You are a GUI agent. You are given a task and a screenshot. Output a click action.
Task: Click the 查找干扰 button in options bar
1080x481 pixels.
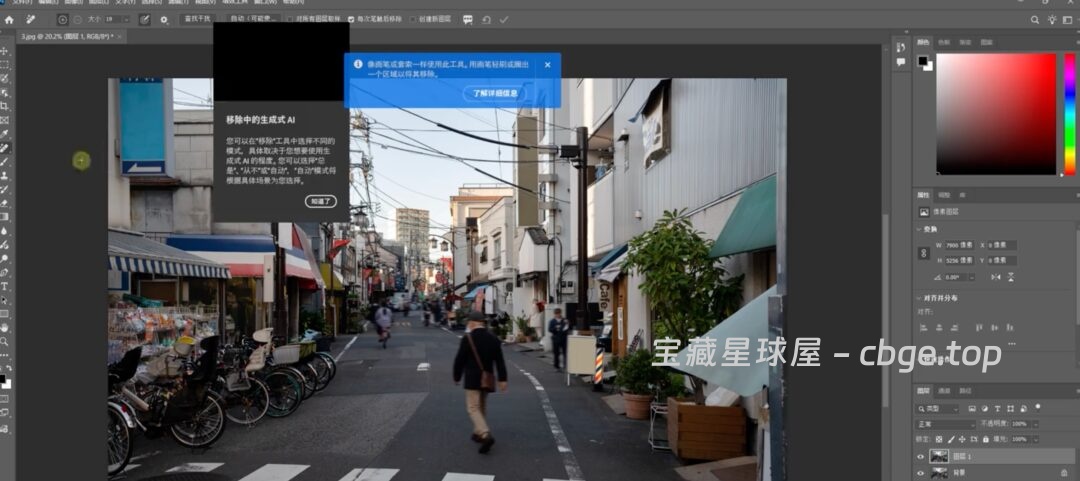199,19
